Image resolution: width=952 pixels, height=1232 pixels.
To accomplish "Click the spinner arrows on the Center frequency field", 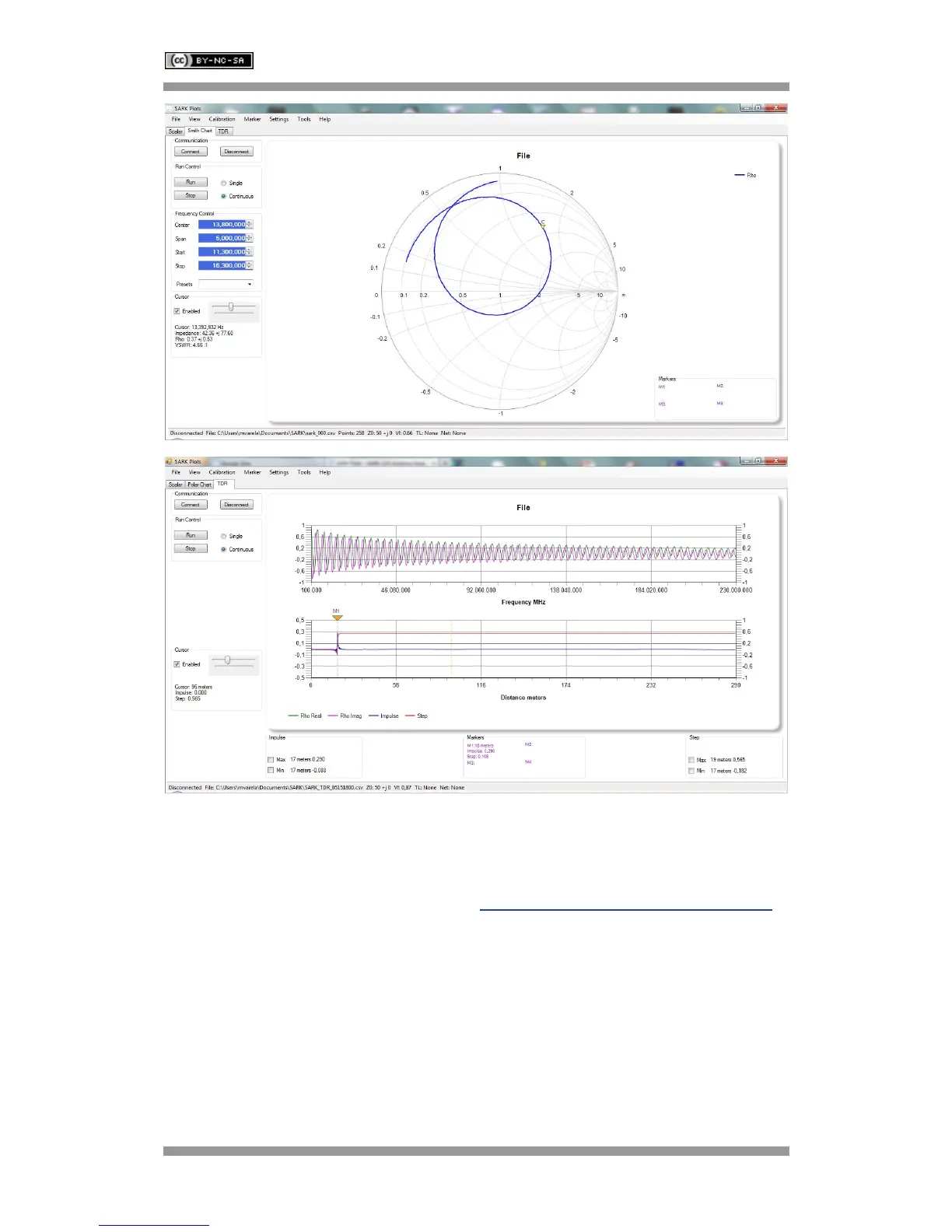I will pos(250,225).
